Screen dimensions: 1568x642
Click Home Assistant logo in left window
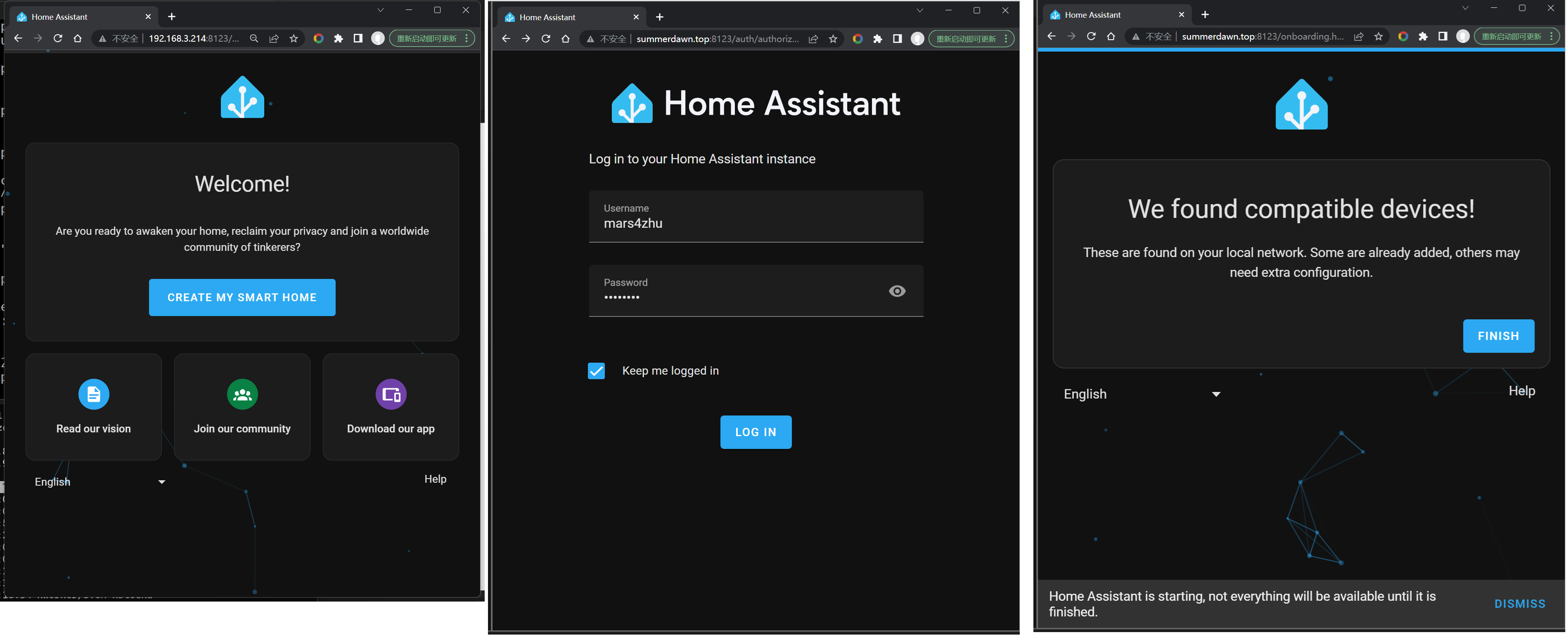242,97
